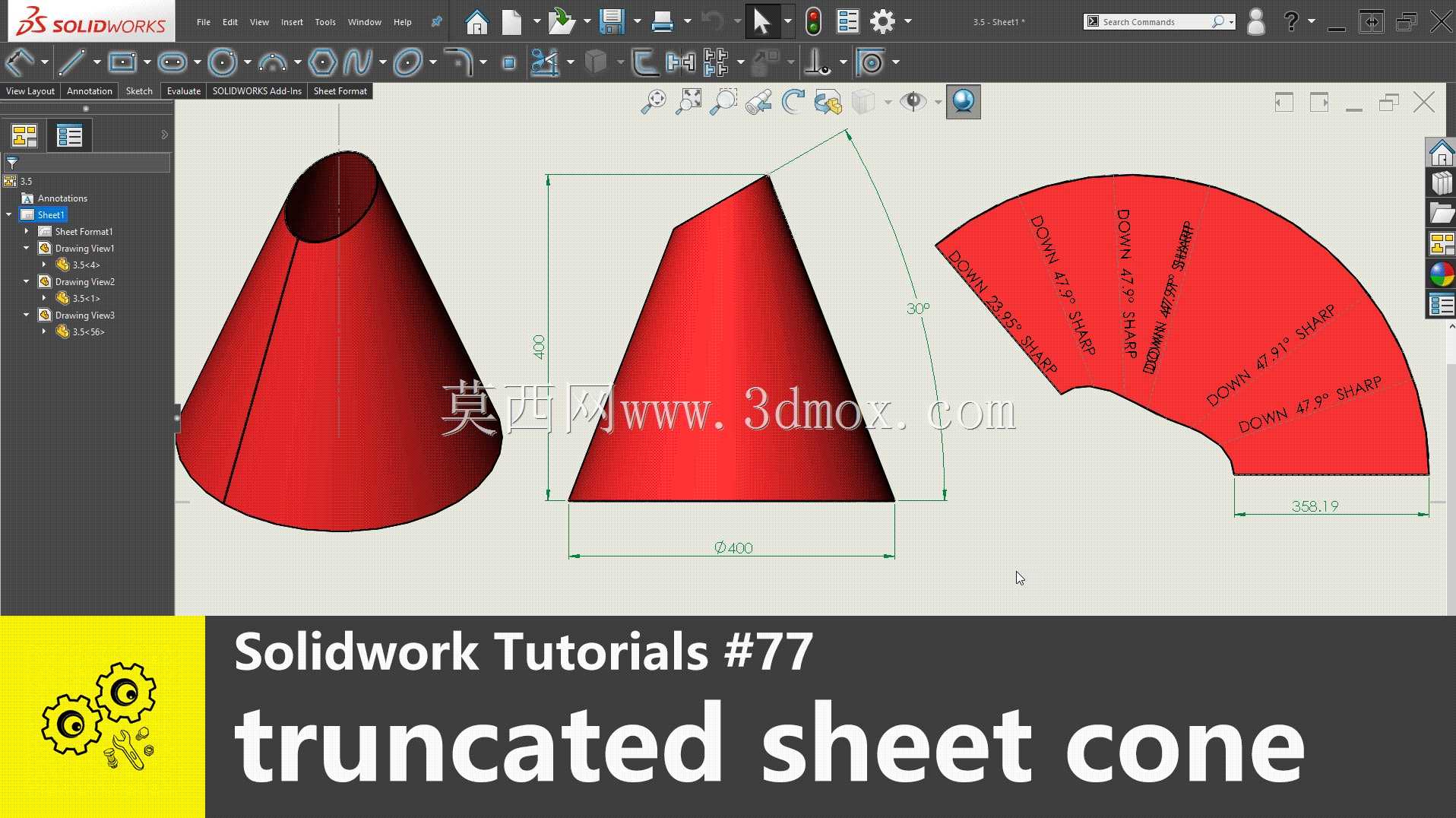The image size is (1456, 818).
Task: Expand the 3.5<4> part node
Action: [44, 265]
